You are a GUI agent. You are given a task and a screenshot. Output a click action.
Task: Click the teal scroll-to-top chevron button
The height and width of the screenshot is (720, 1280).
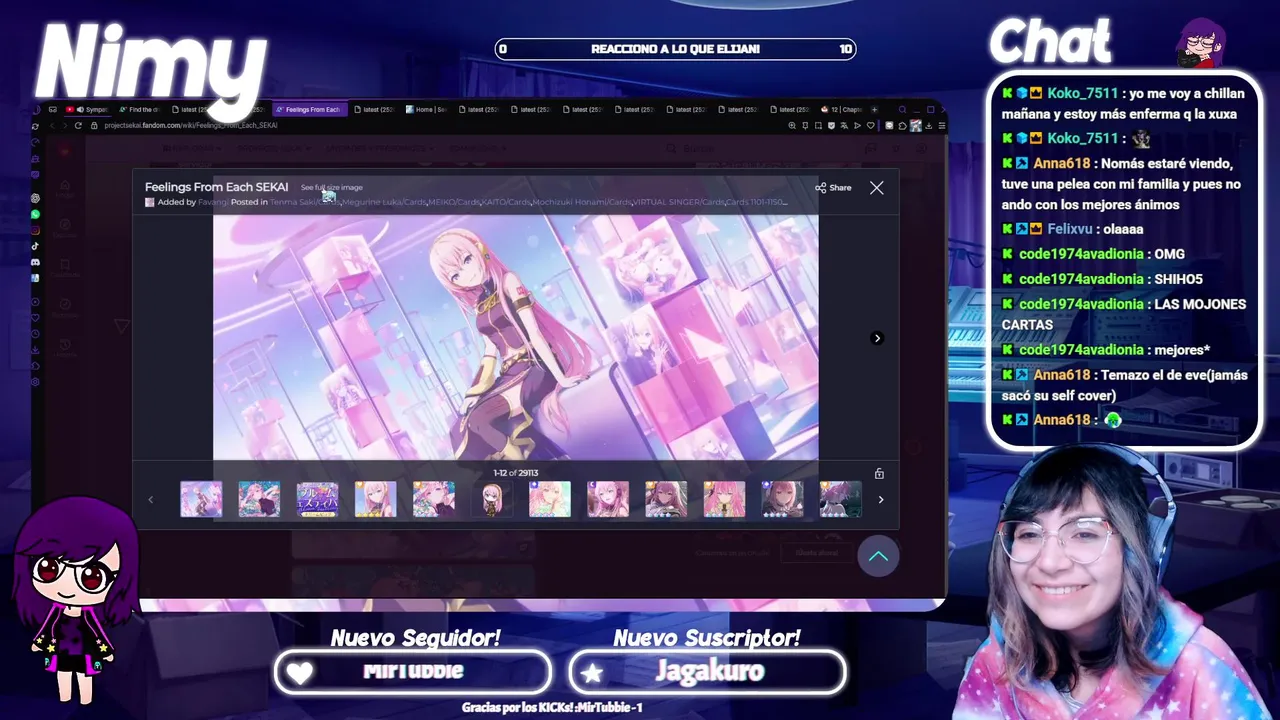tap(878, 556)
